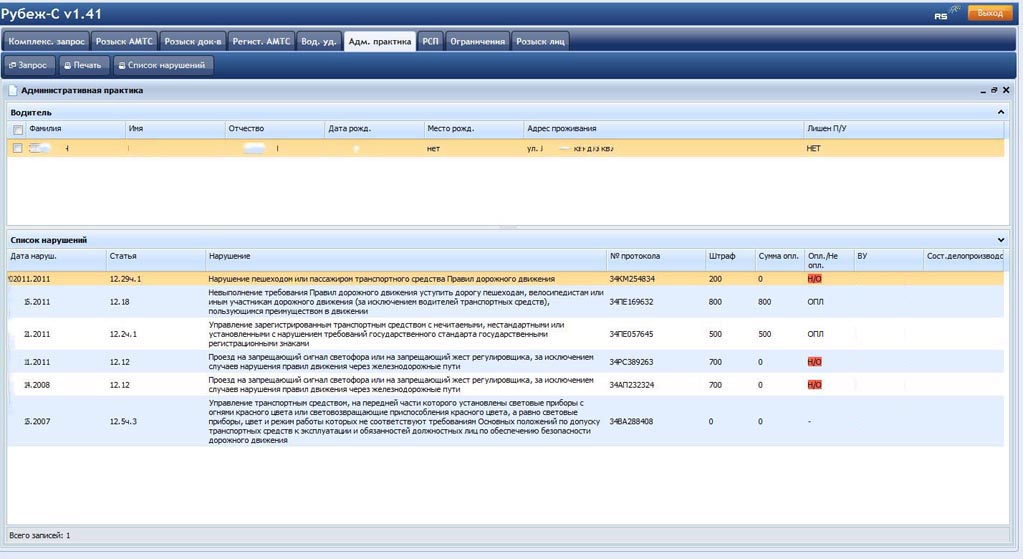1023x559 pixels.
Task: Click the orange Выход button
Action: pyautogui.click(x=989, y=13)
